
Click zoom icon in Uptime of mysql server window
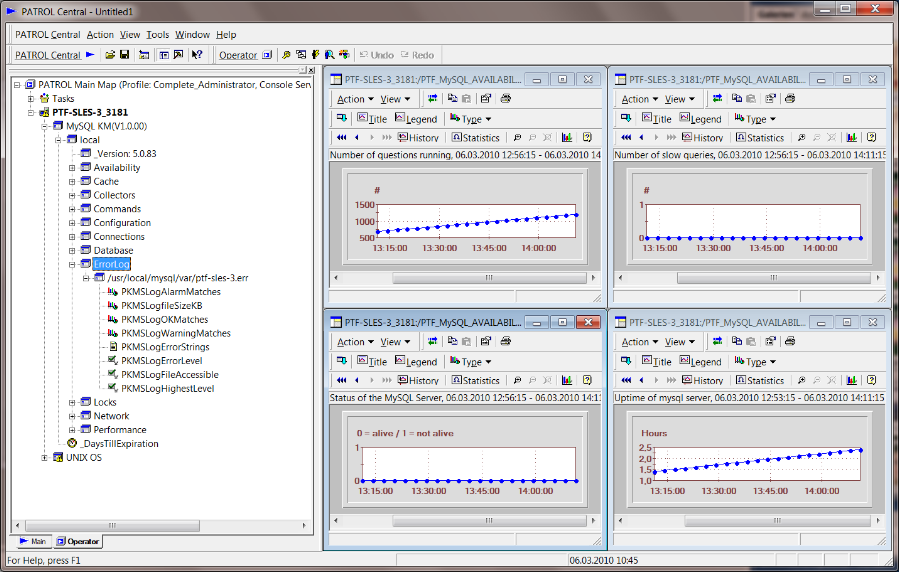[801, 380]
